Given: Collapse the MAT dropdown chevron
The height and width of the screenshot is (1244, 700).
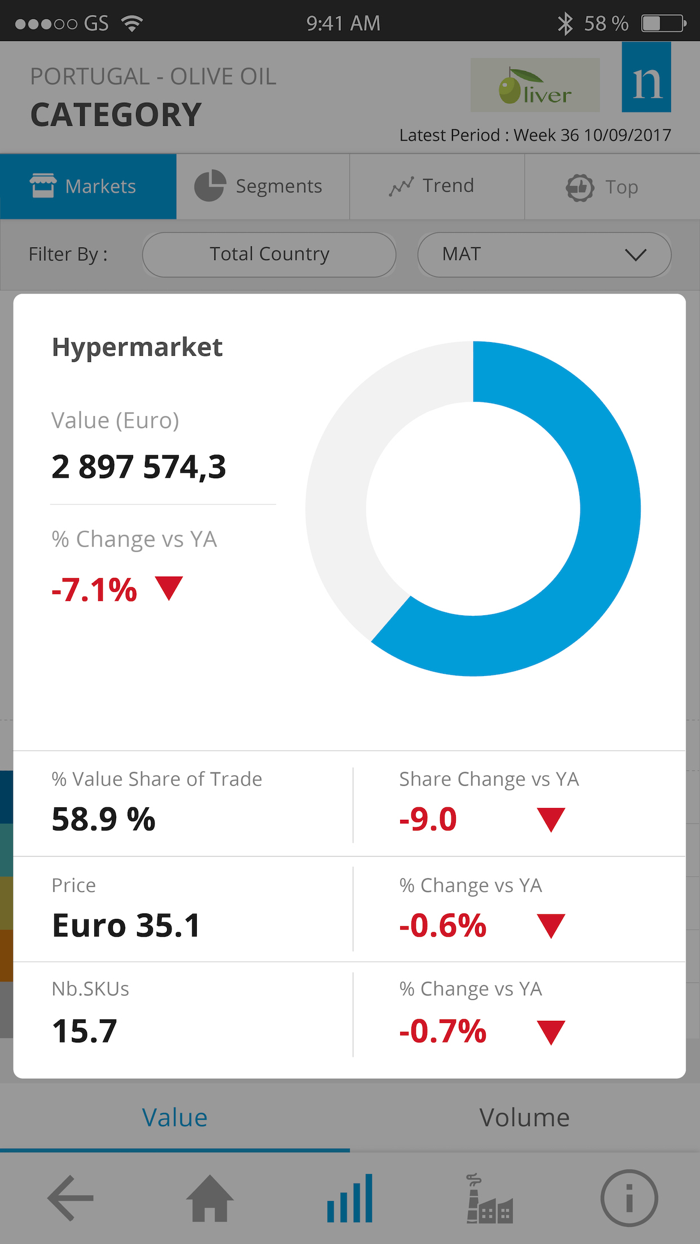Looking at the screenshot, I should (635, 256).
